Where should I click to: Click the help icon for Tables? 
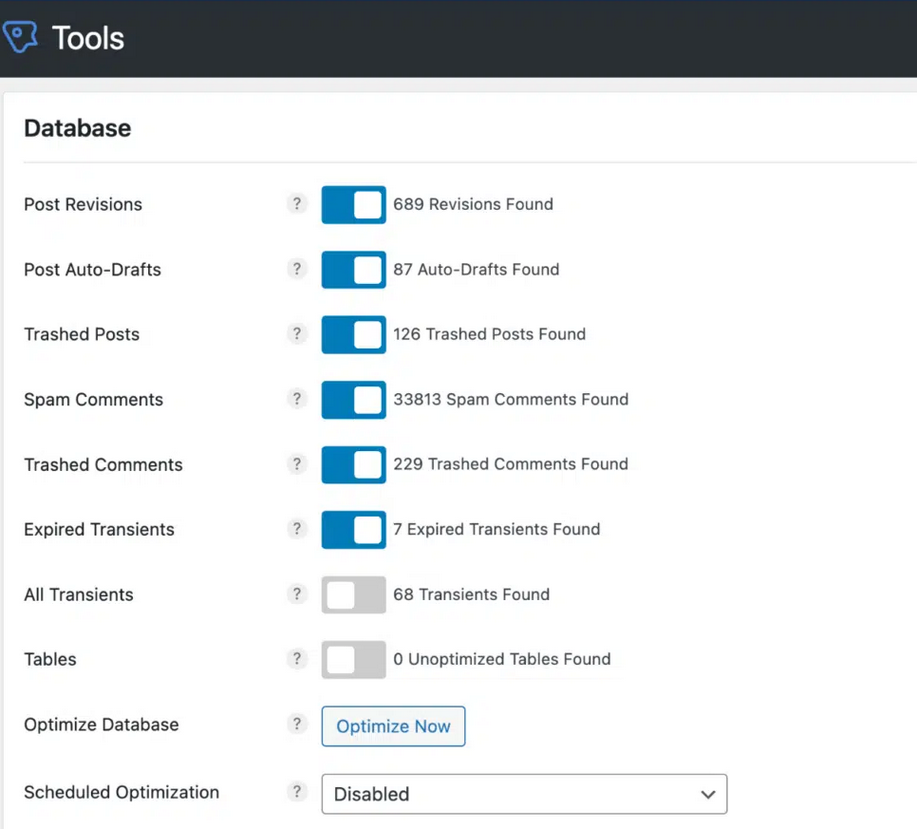(296, 658)
